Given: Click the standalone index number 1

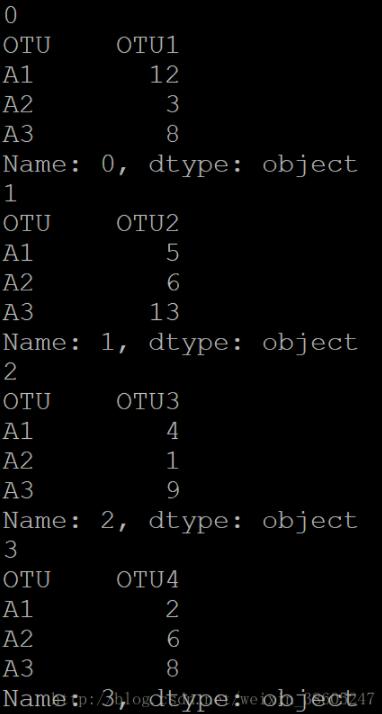Looking at the screenshot, I should [10, 194].
